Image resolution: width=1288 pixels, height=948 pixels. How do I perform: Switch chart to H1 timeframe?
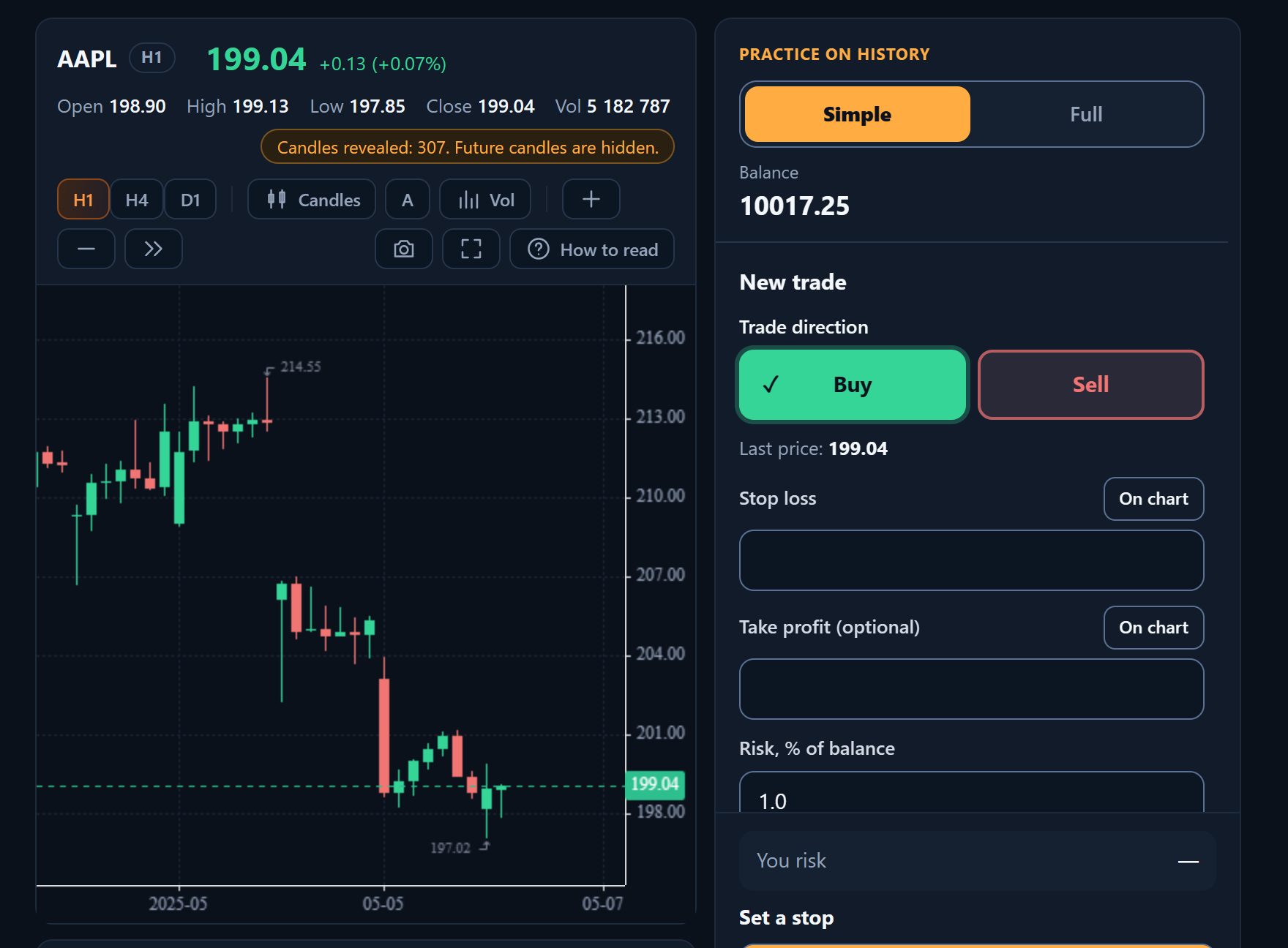(x=83, y=199)
